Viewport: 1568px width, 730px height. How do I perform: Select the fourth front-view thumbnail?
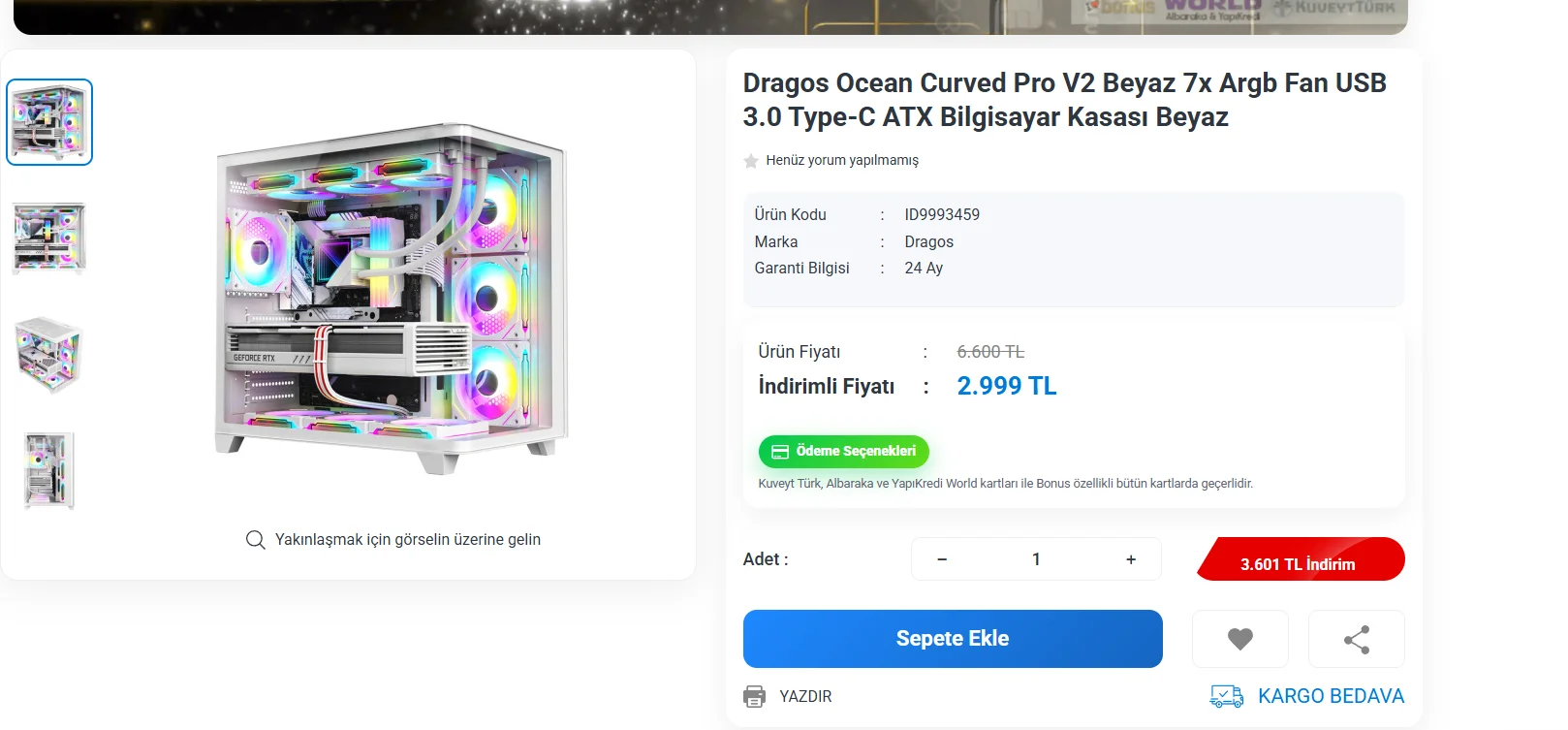click(49, 471)
